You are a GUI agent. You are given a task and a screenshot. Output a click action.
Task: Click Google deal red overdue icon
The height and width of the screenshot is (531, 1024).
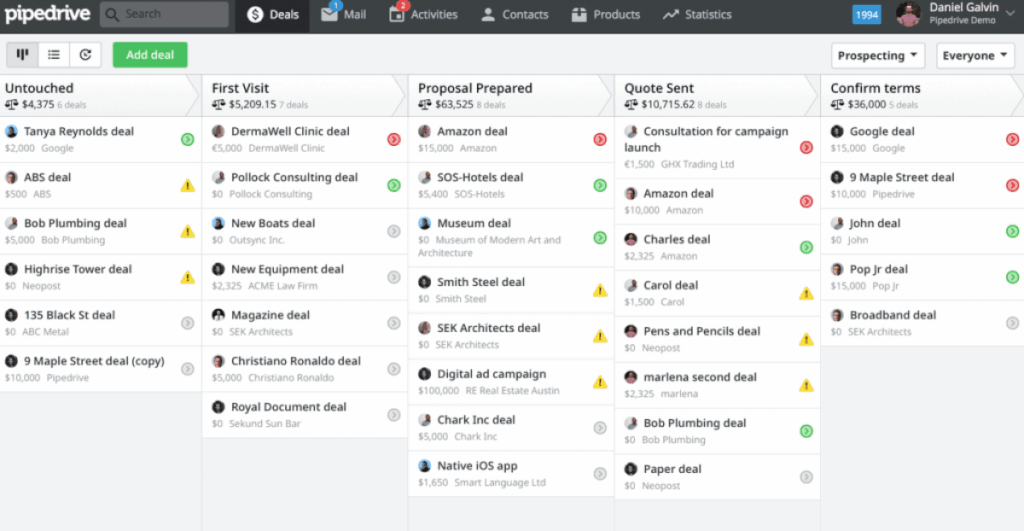click(1012, 139)
